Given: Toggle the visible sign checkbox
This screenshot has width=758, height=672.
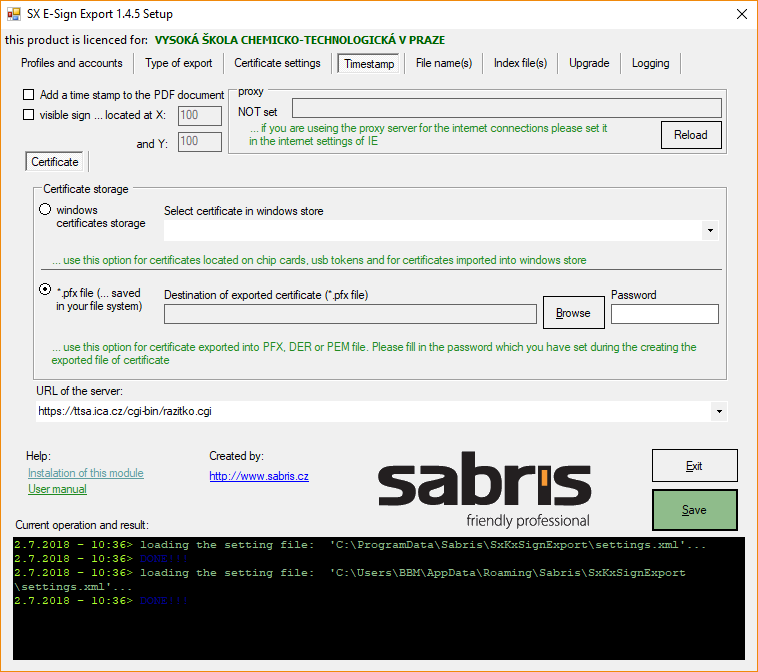Looking at the screenshot, I should [x=29, y=115].
